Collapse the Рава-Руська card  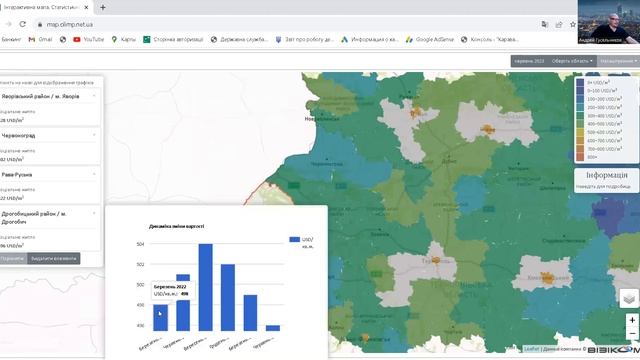point(94,174)
